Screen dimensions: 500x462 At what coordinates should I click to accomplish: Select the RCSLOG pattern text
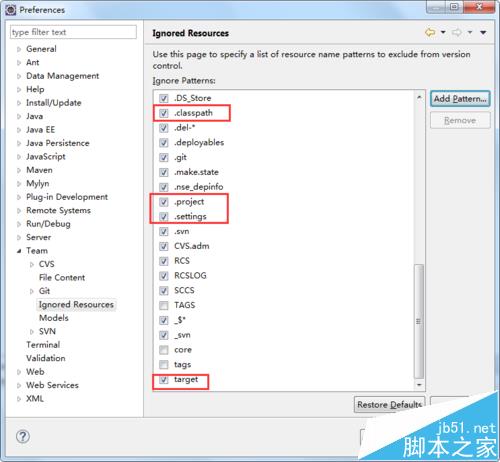pos(190,276)
